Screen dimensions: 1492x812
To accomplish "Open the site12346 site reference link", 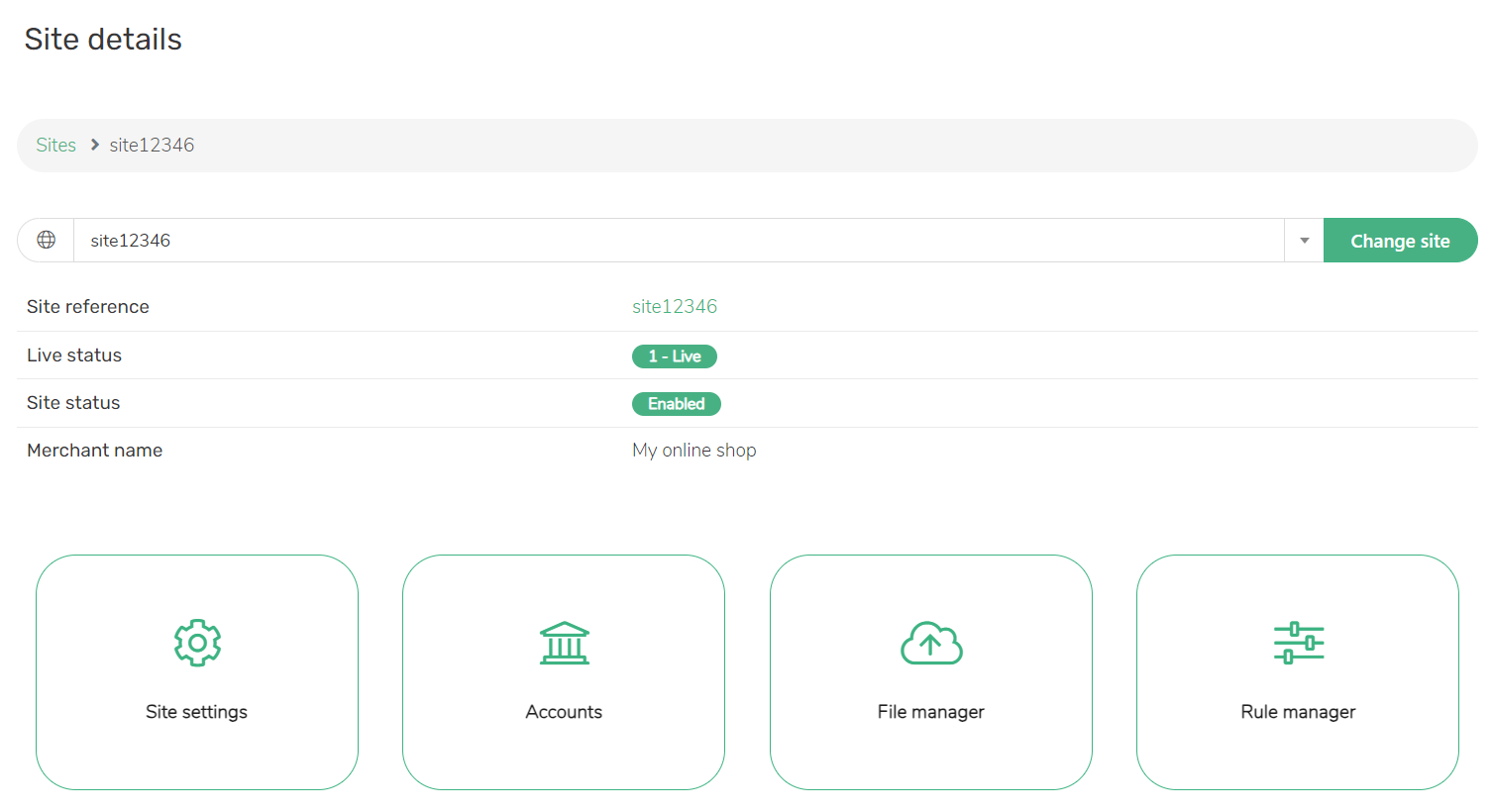I will pos(675,307).
